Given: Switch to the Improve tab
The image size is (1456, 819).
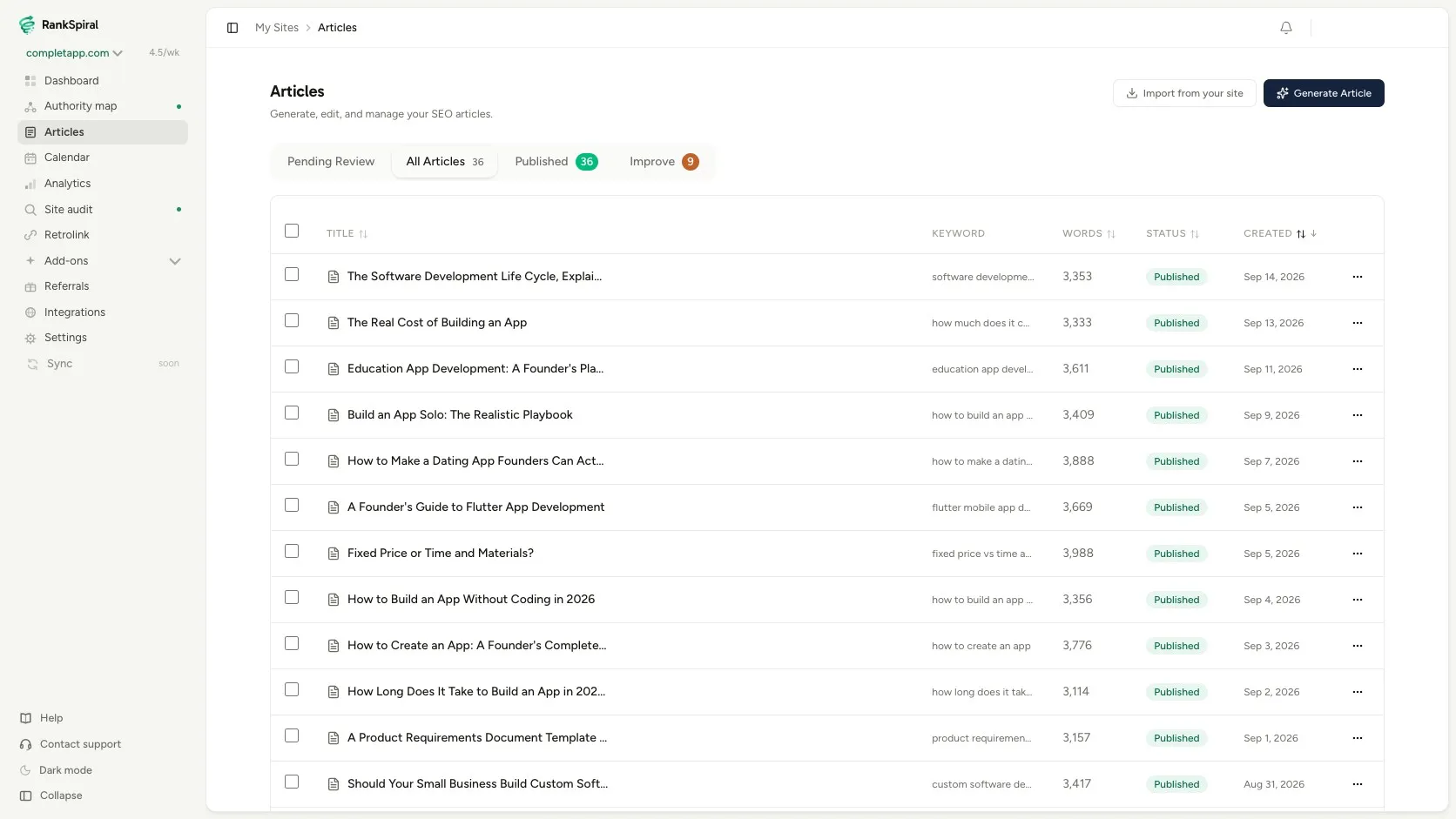Looking at the screenshot, I should tap(664, 162).
